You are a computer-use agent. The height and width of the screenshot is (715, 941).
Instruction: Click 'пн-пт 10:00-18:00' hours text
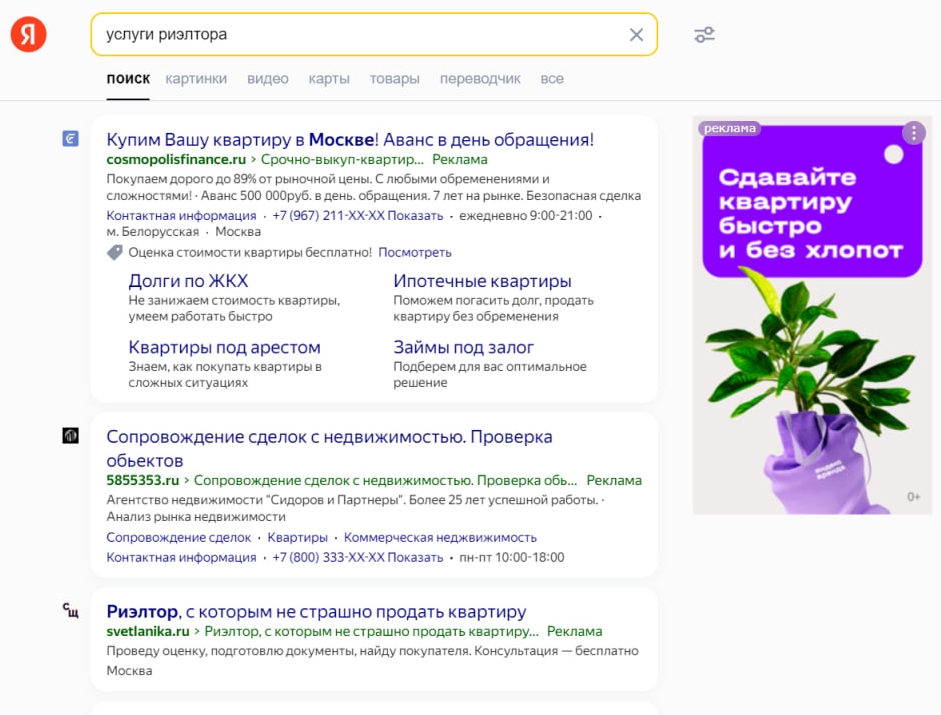point(512,557)
